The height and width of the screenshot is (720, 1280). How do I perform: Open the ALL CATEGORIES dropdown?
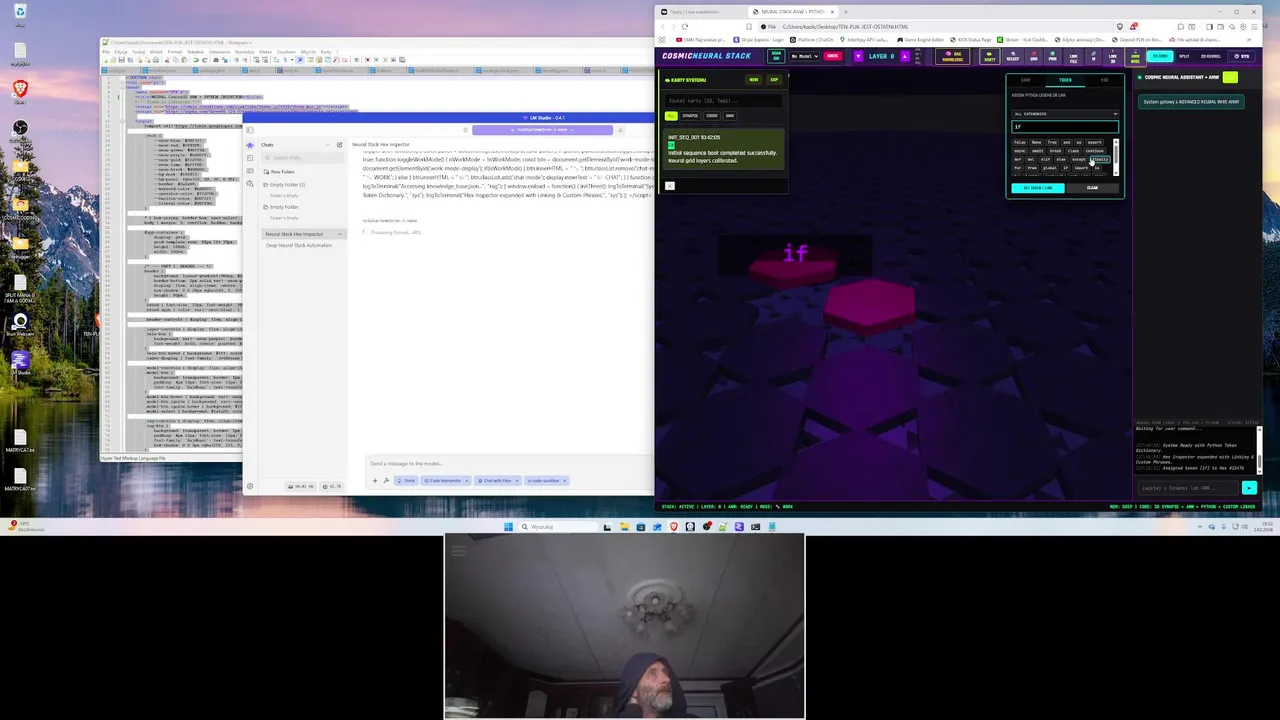(1065, 114)
